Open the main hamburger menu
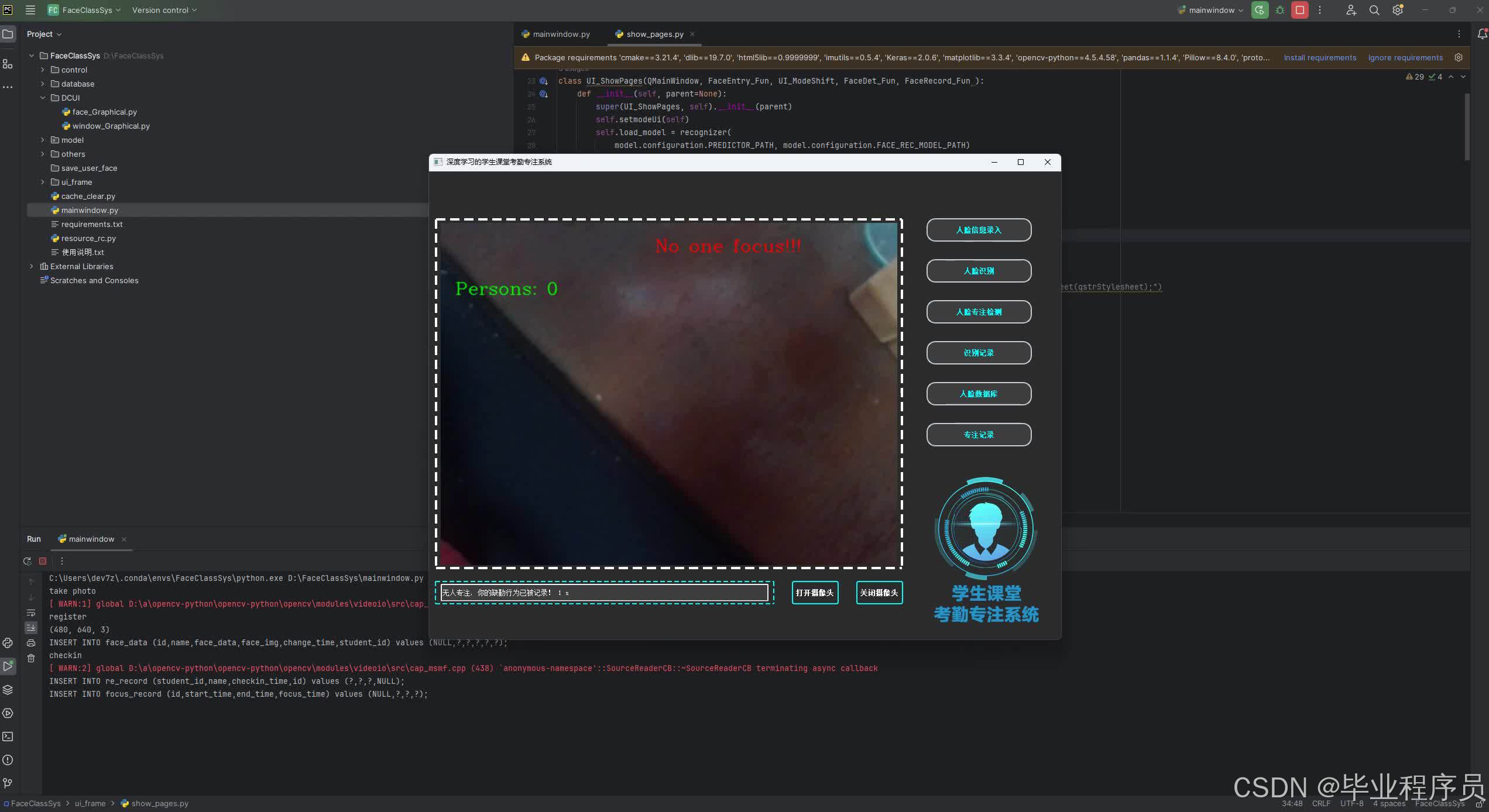Screen dimensions: 1489x812 coord(30,10)
